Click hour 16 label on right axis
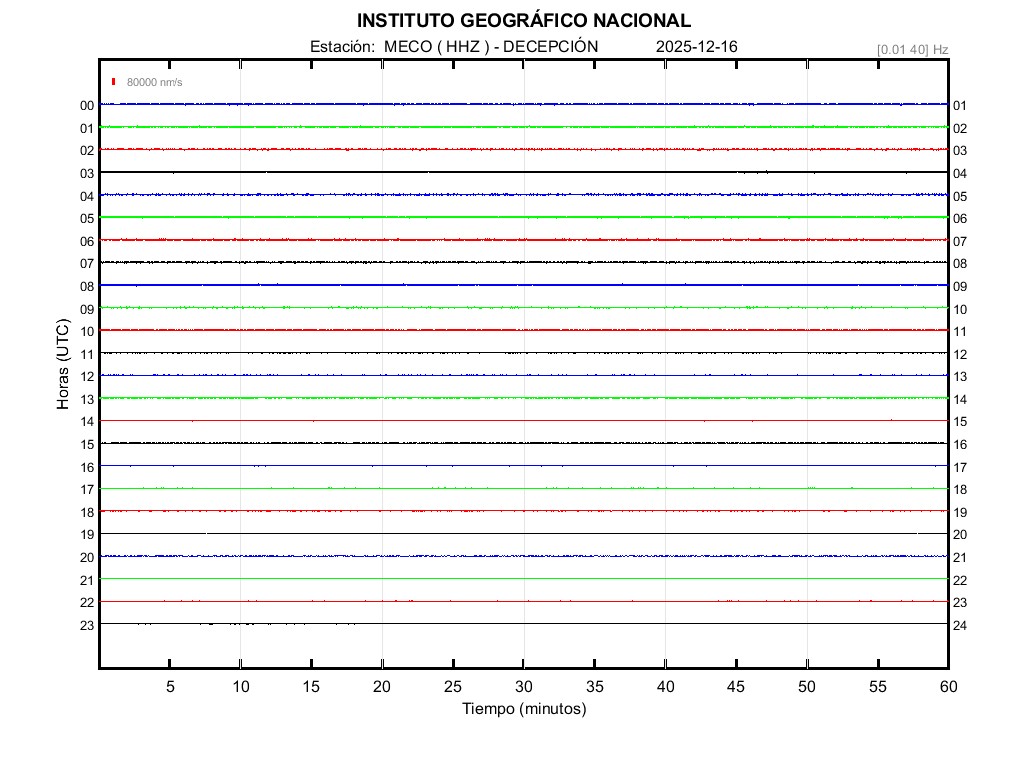1024x768 pixels. coord(960,444)
